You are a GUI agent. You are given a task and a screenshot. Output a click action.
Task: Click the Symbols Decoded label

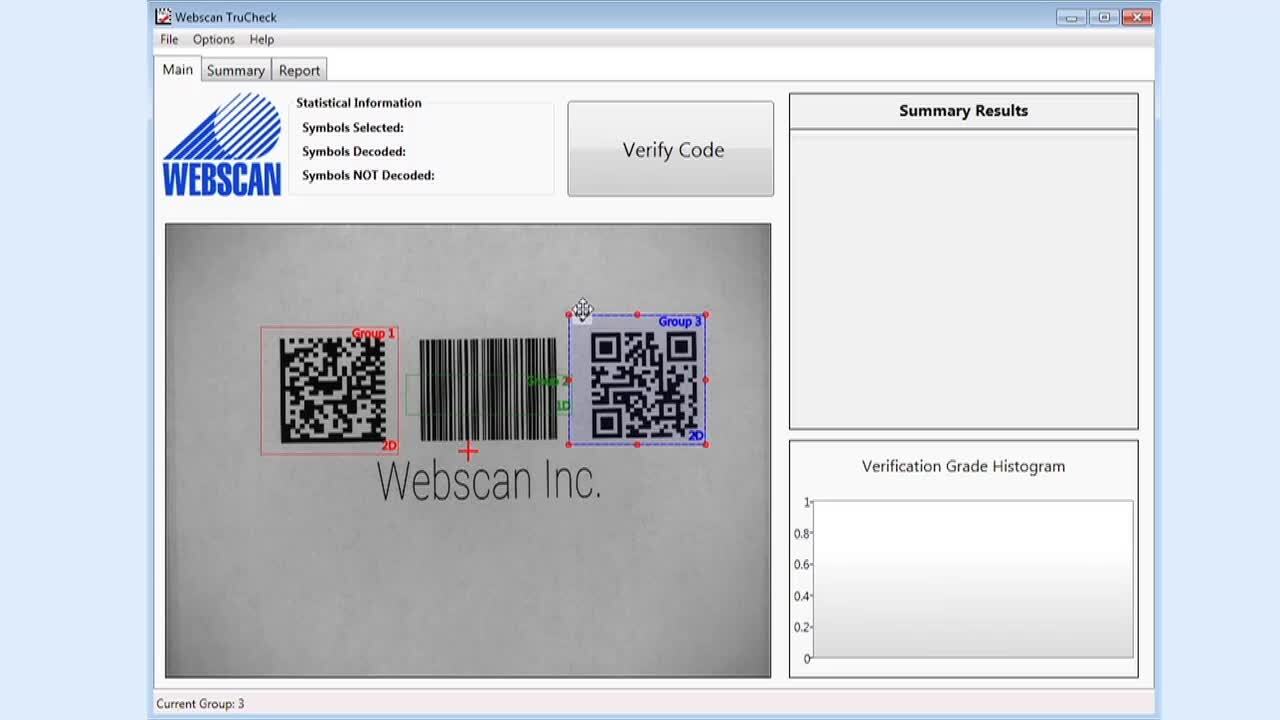pos(354,151)
